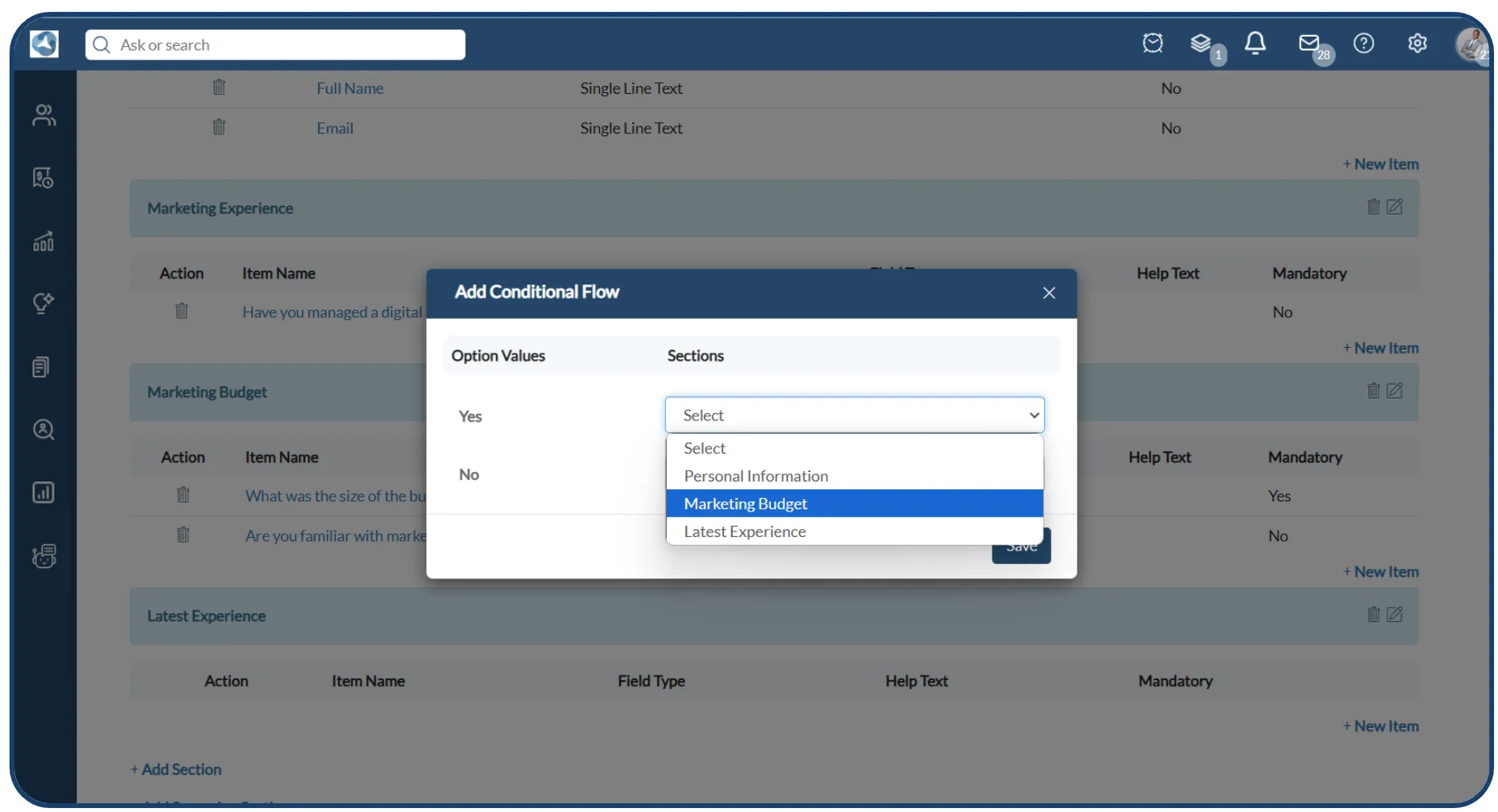
Task: Open the user profile avatar
Action: tap(1471, 44)
